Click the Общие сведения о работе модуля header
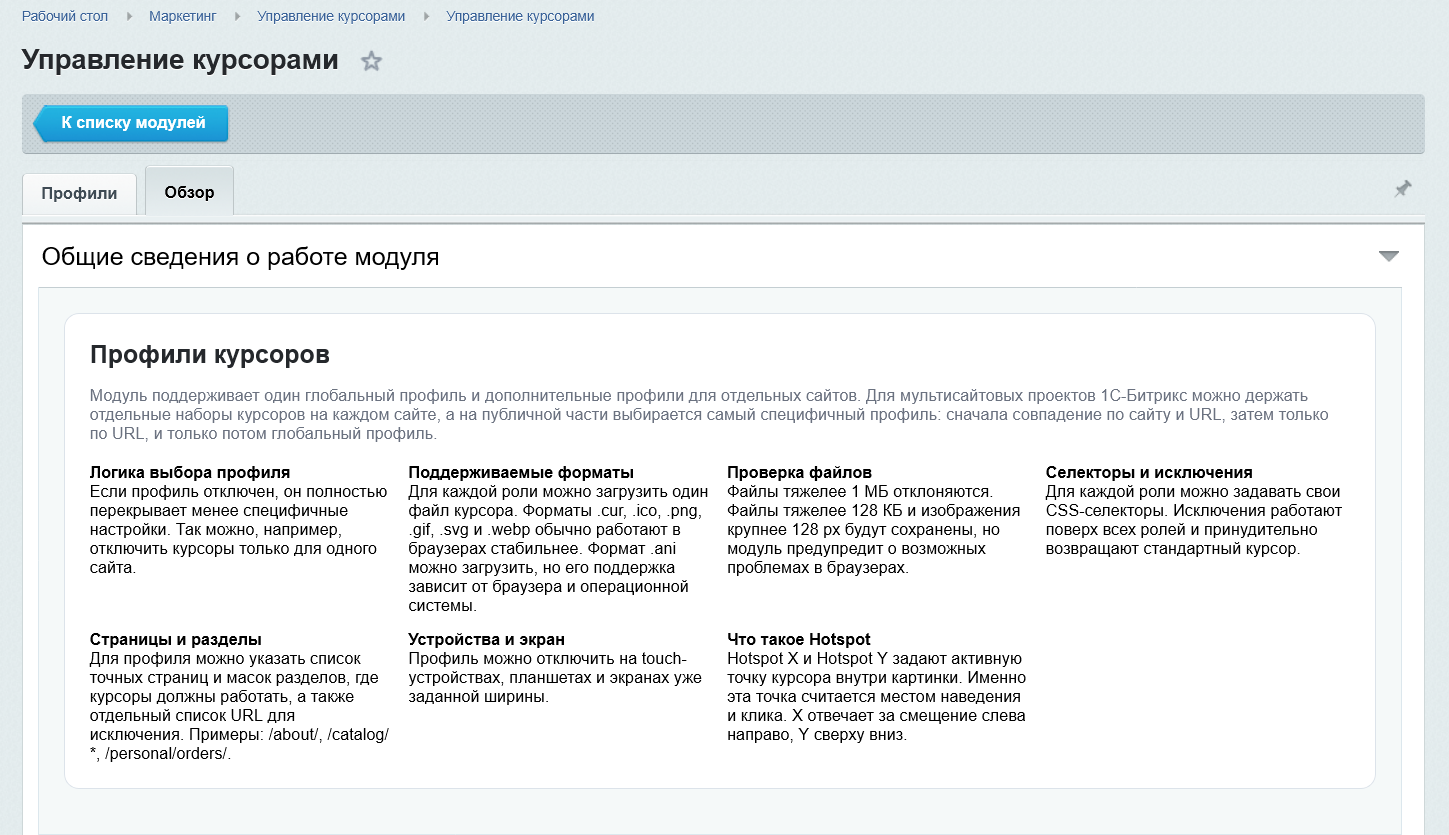Image resolution: width=1449 pixels, height=835 pixels. pos(240,257)
